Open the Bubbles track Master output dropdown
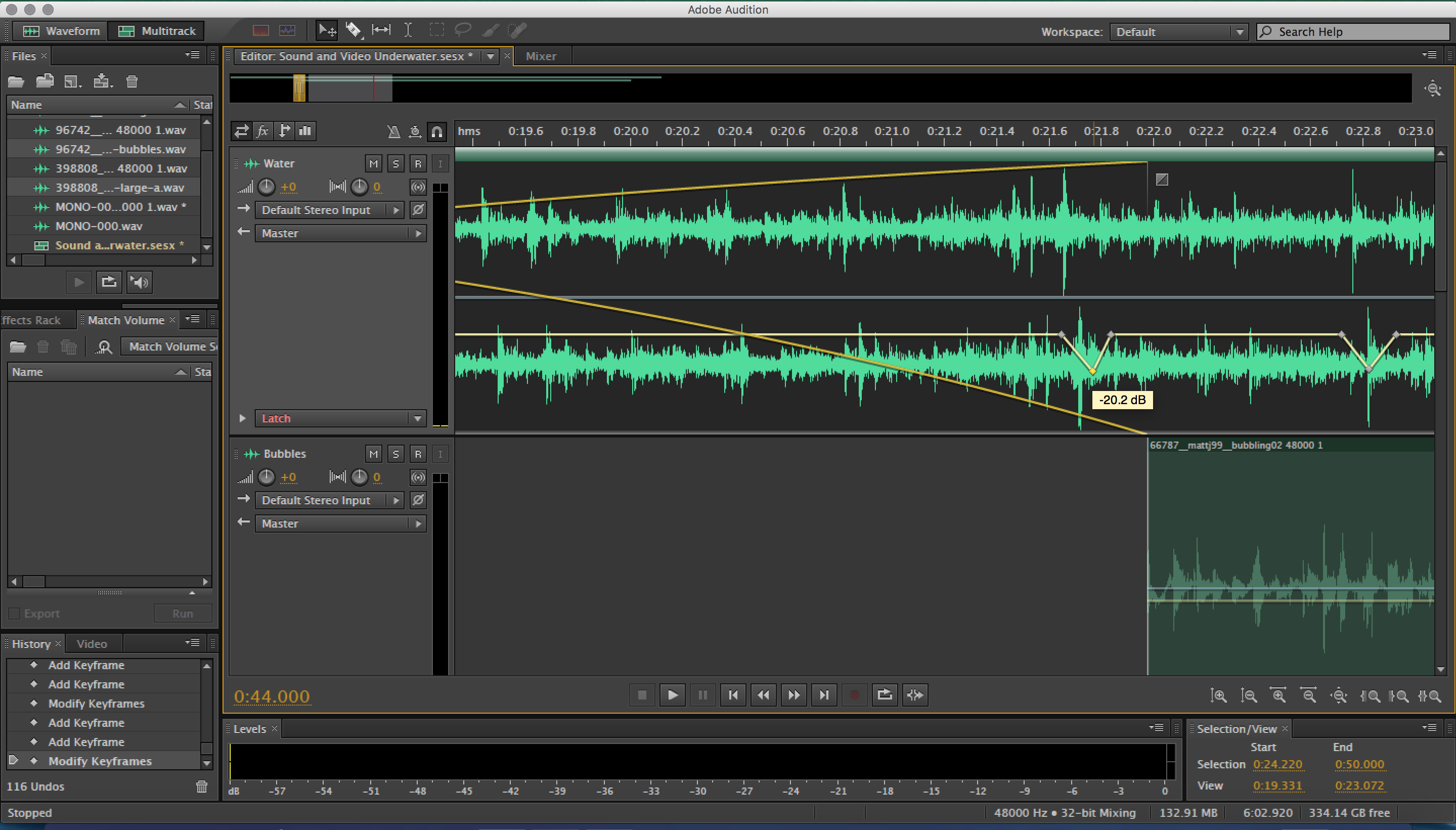The width and height of the screenshot is (1456, 830). (340, 523)
